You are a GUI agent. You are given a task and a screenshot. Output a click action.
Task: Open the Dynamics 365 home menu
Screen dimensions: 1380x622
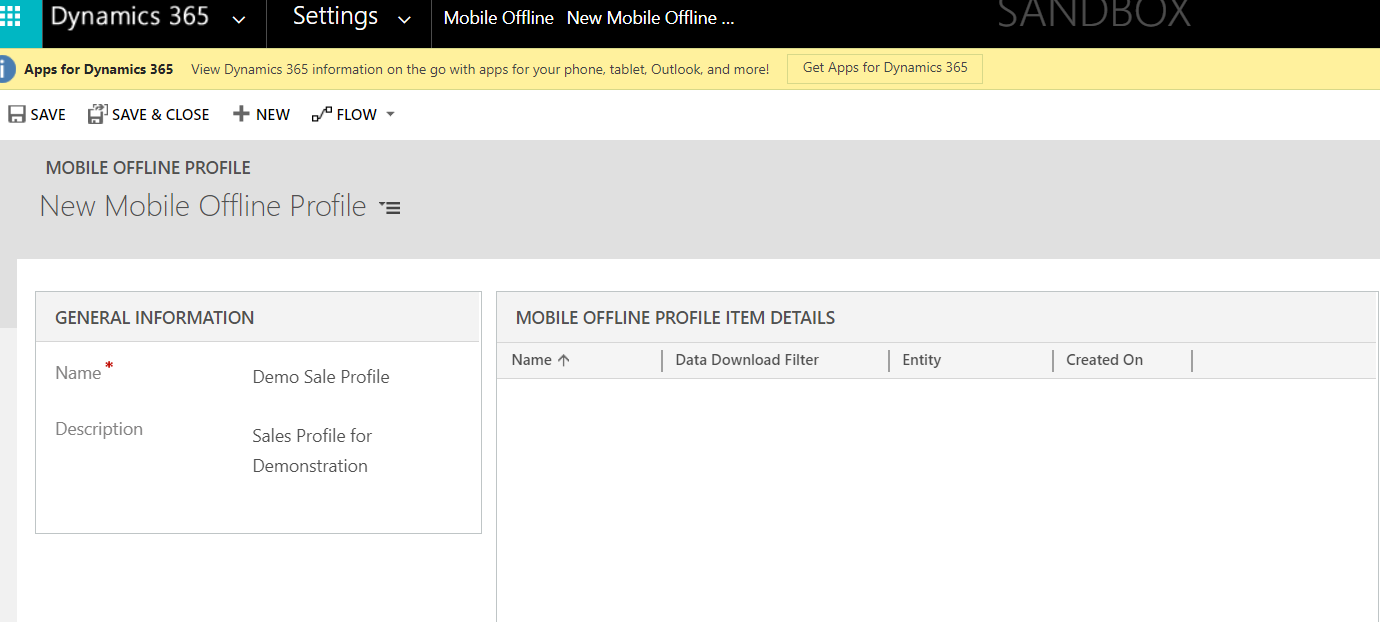pos(130,17)
